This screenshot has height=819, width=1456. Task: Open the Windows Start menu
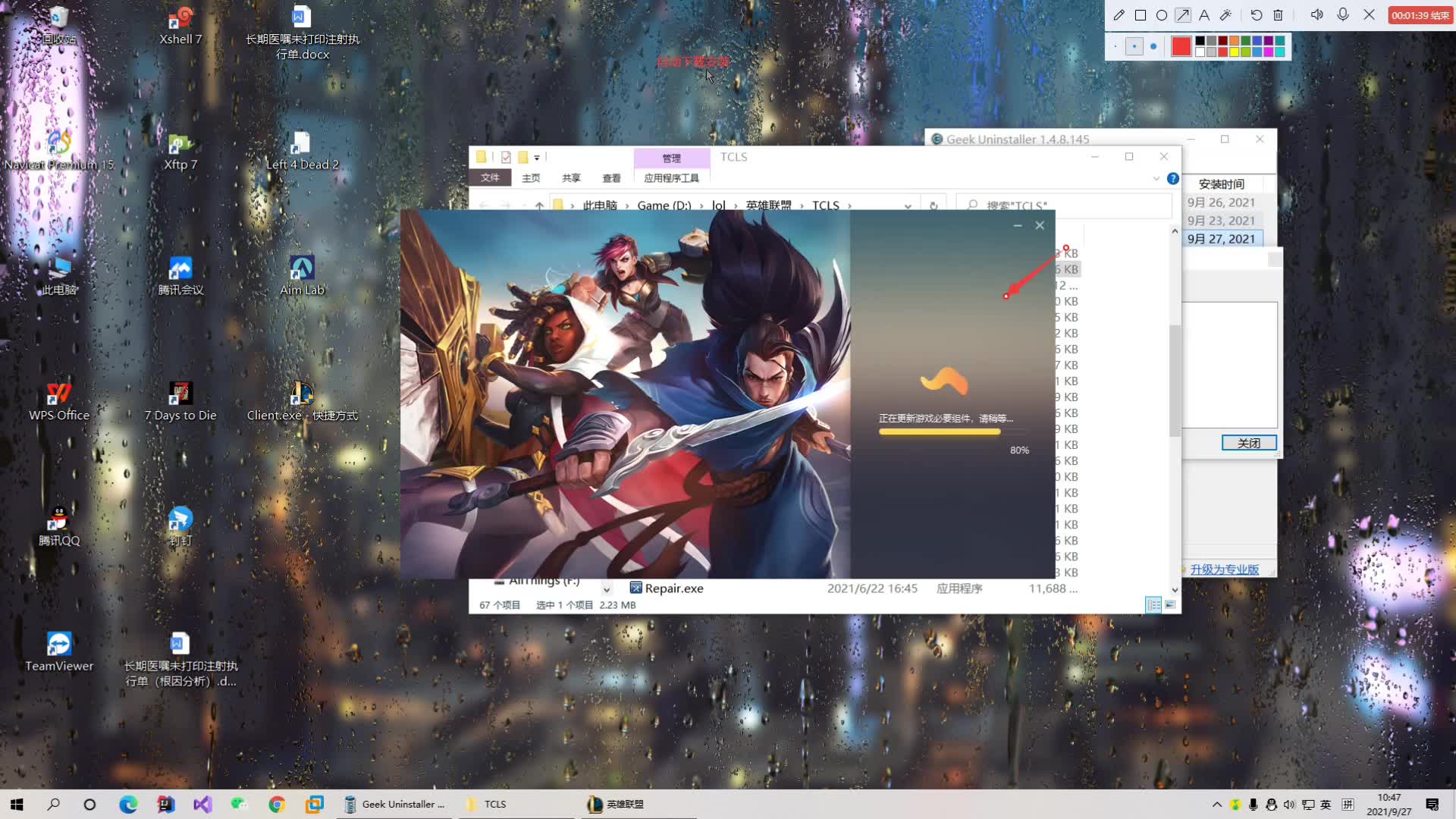click(x=17, y=805)
